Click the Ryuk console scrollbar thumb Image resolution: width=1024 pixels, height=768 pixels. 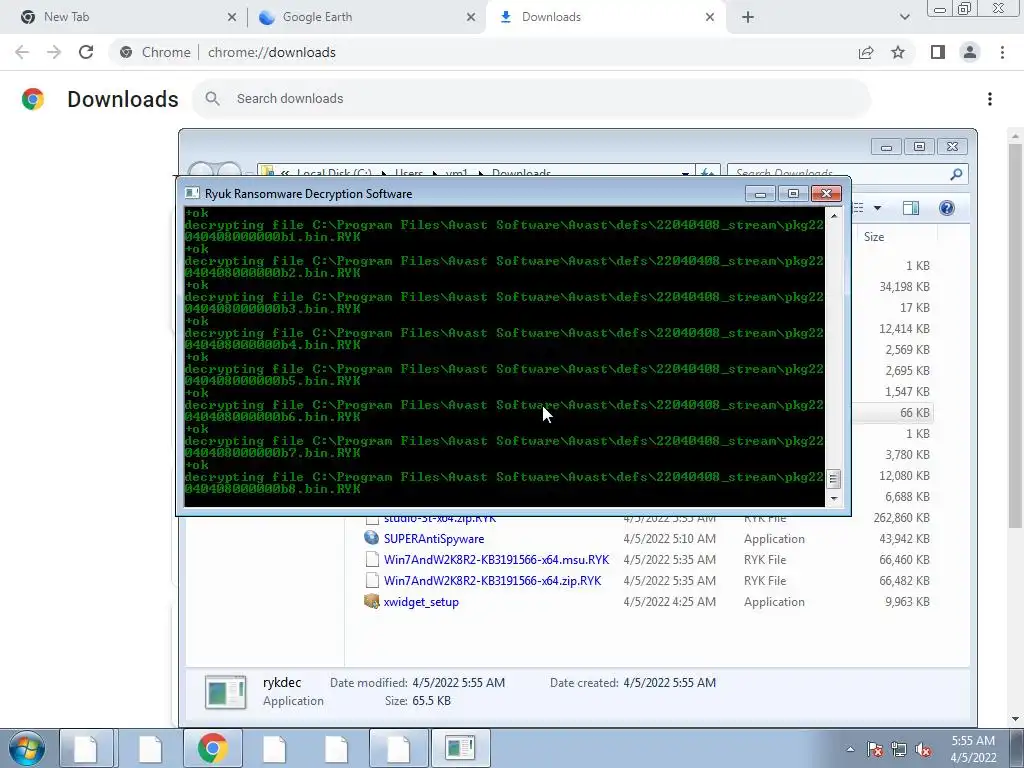pos(833,479)
